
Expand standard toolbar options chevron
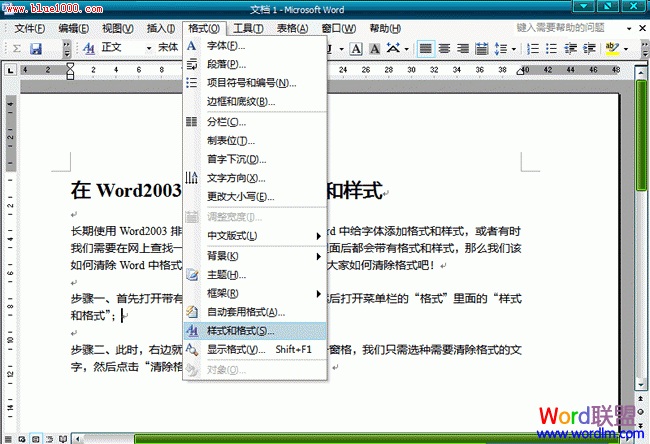(x=67, y=49)
